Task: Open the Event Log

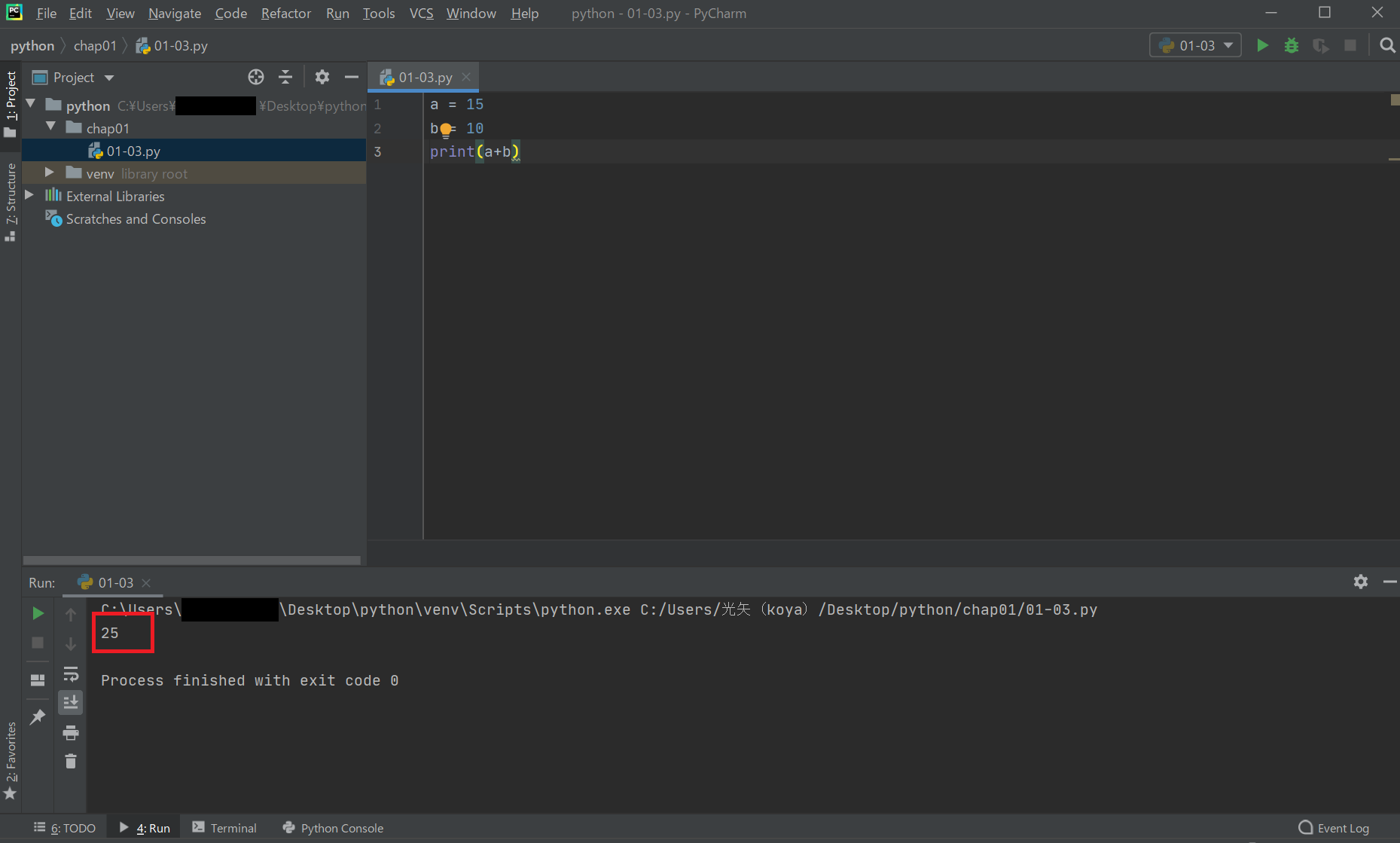Action: coord(1334,828)
